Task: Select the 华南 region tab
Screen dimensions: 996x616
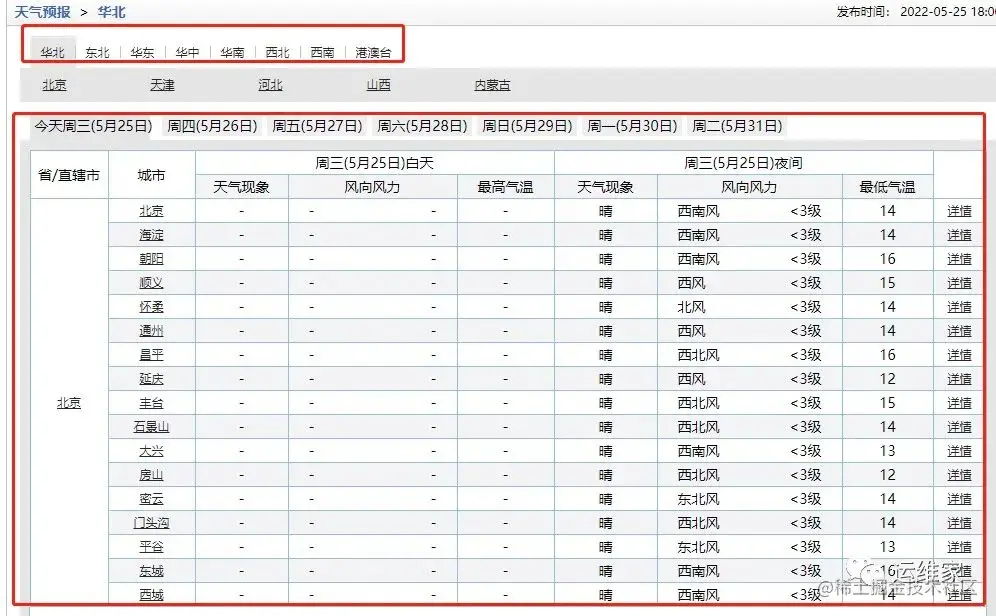Action: 231,53
